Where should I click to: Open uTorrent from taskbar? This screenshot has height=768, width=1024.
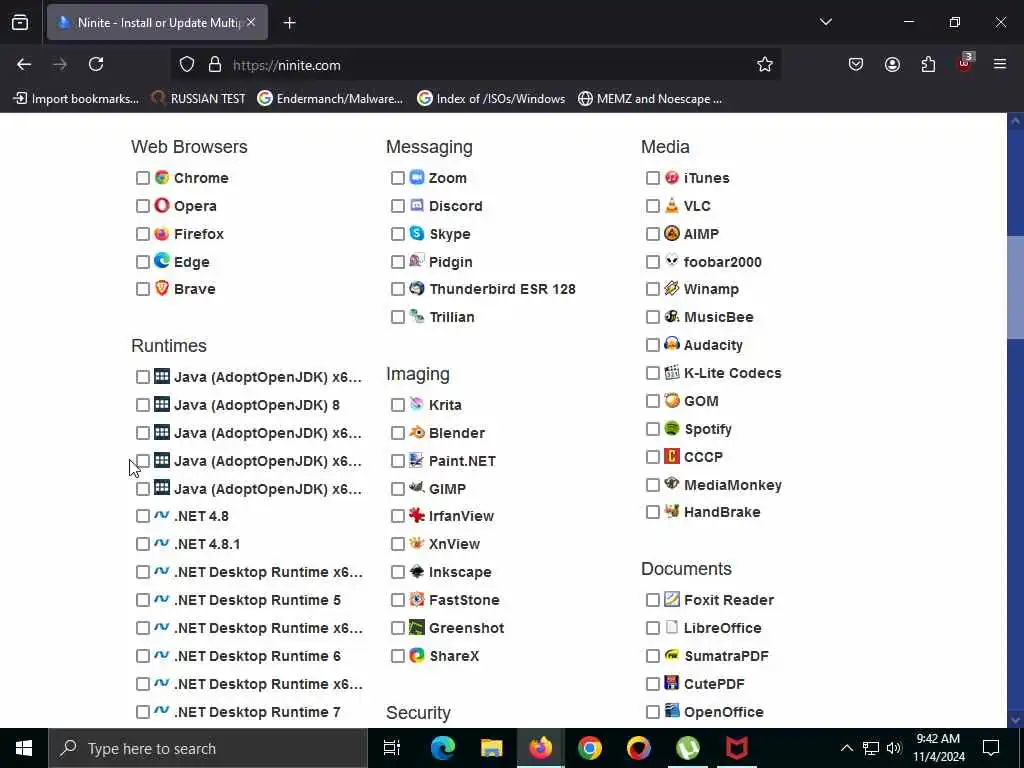pyautogui.click(x=688, y=748)
